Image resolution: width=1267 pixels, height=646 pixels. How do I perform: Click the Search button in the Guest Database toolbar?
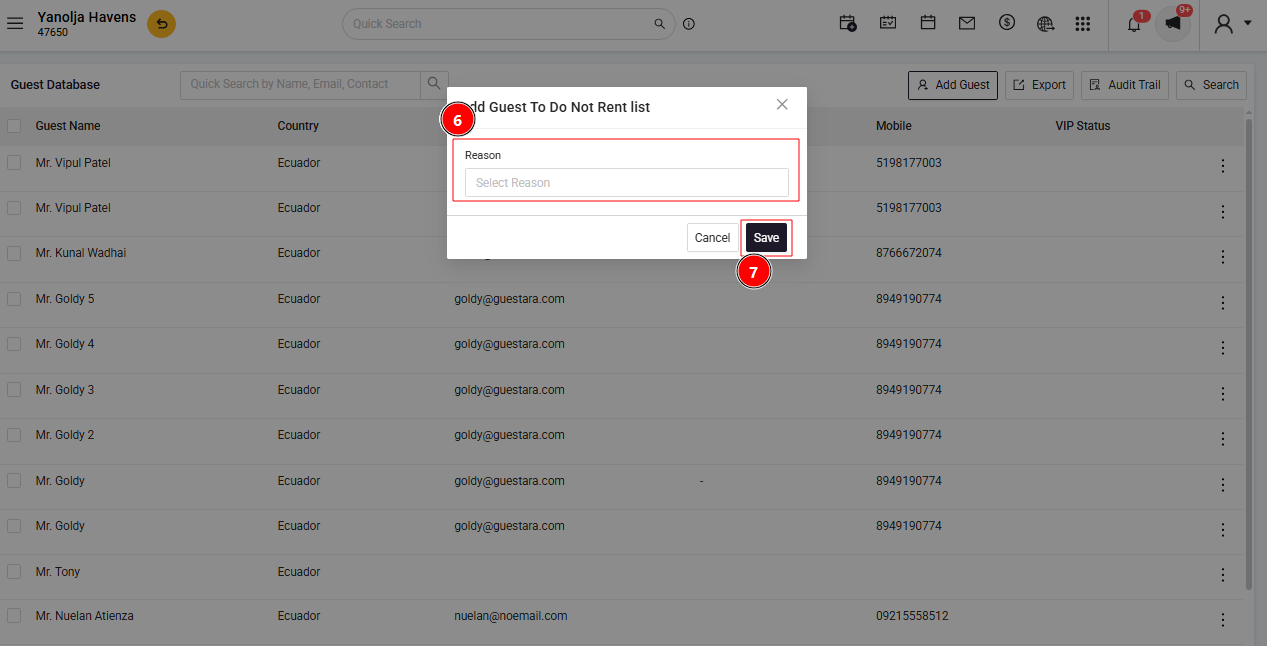[x=1211, y=85]
